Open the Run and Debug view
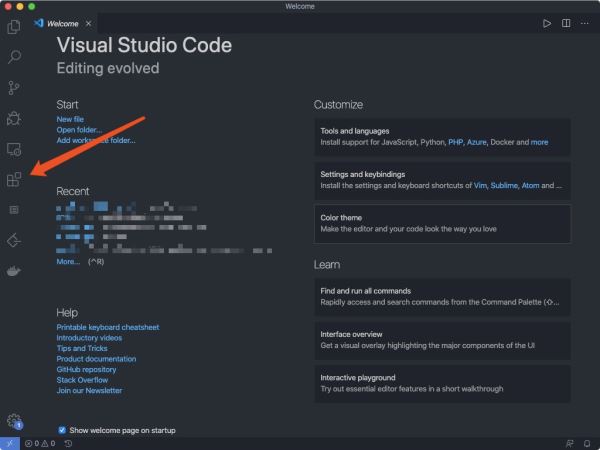This screenshot has width=600, height=450. 14,118
